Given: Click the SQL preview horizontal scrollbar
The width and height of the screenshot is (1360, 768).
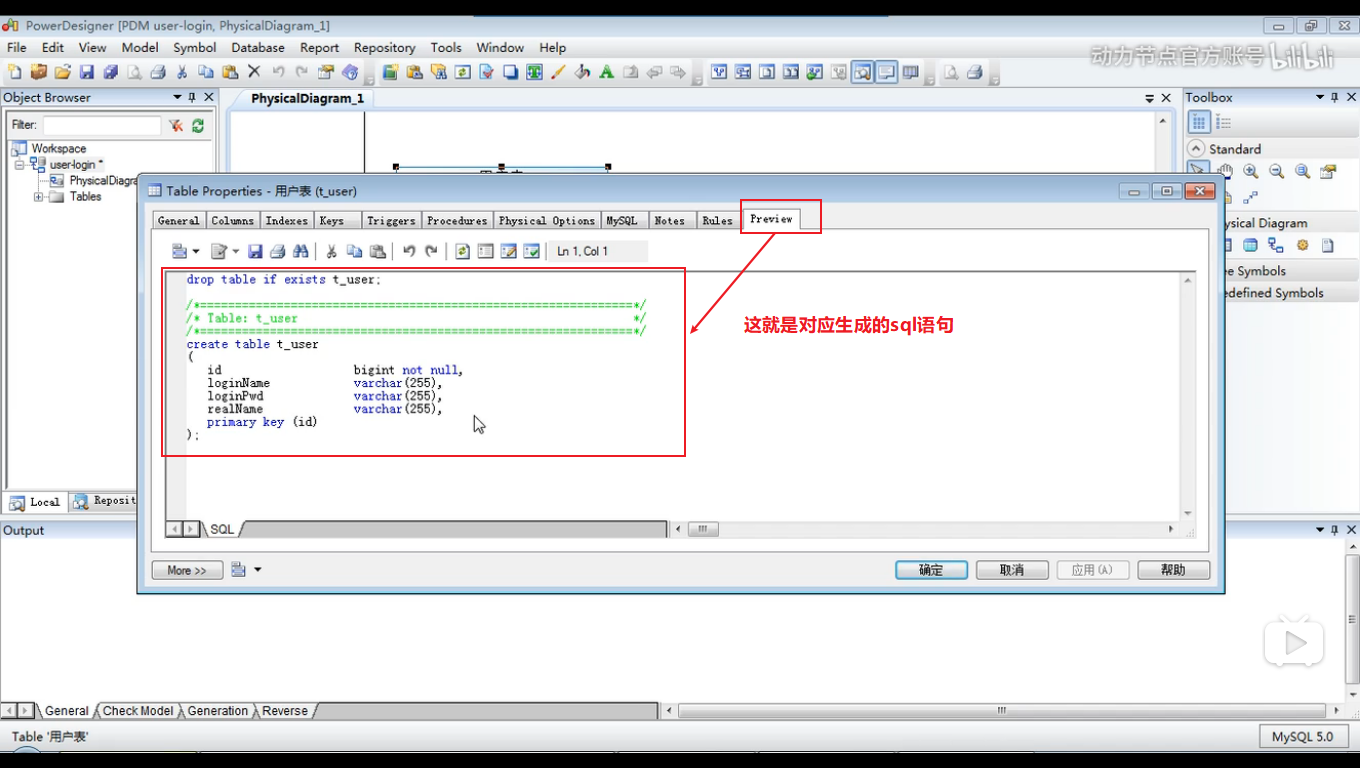Looking at the screenshot, I should coord(924,529).
